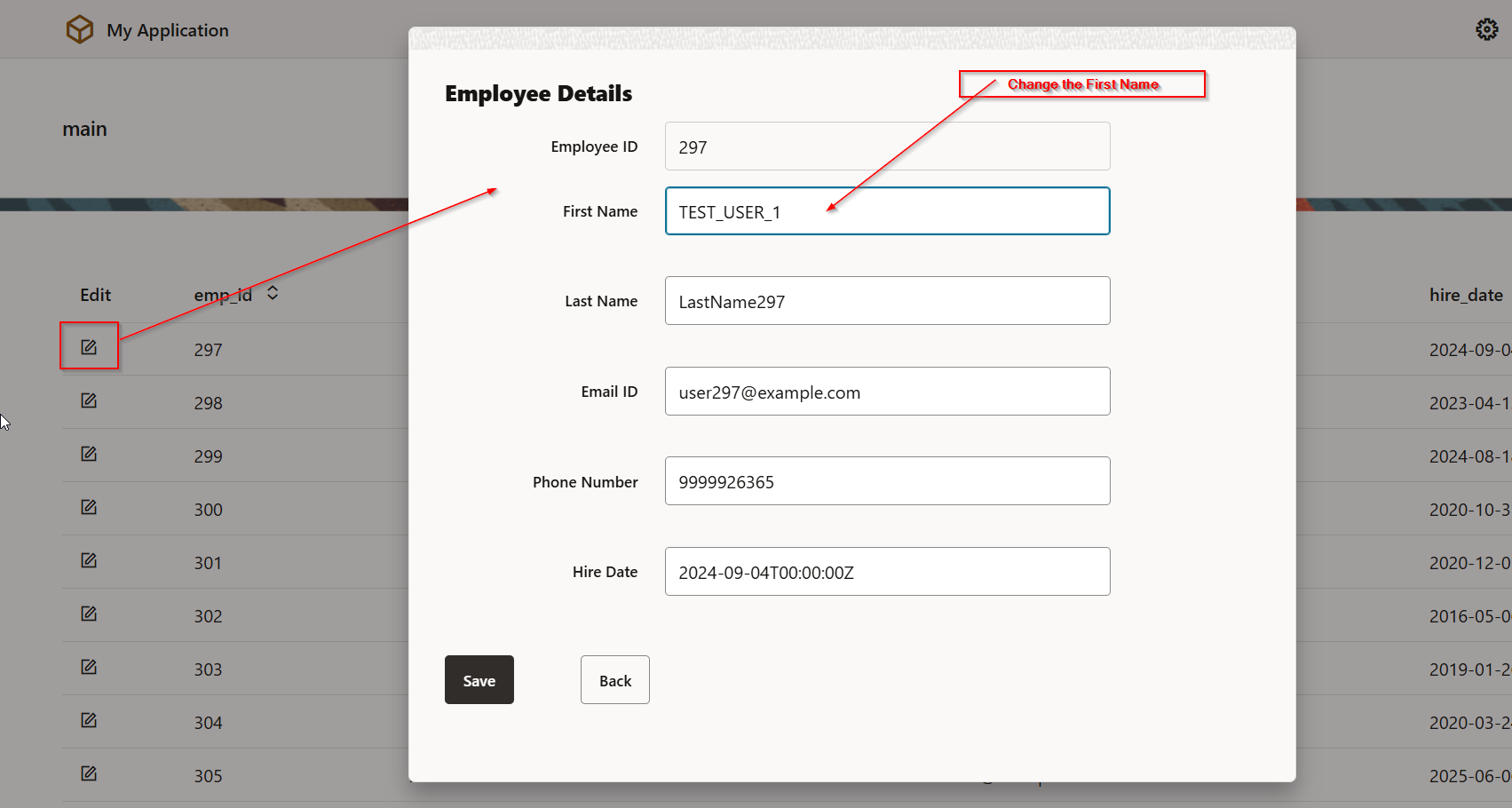The image size is (1512, 808).
Task: Focus the First Name text field
Action: click(x=887, y=211)
